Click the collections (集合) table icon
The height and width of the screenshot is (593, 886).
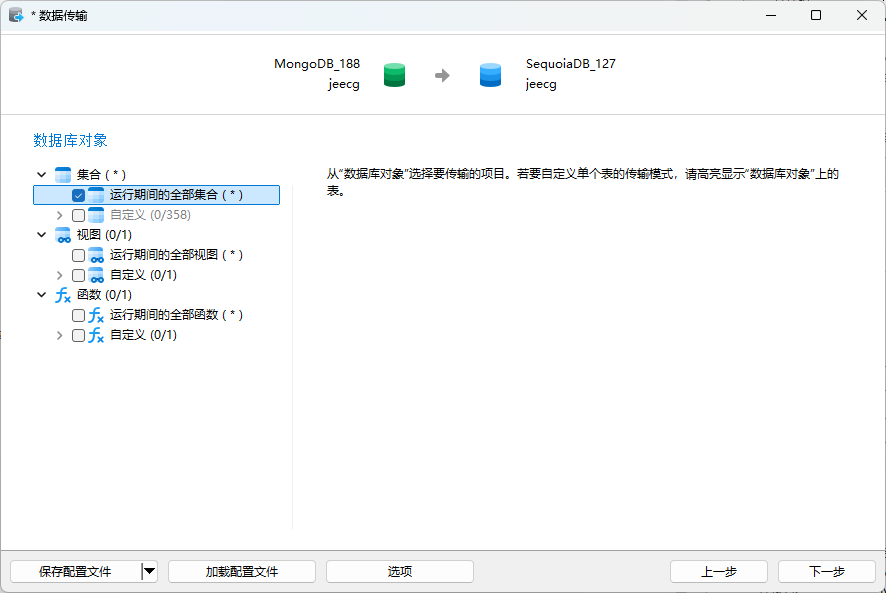pos(63,175)
